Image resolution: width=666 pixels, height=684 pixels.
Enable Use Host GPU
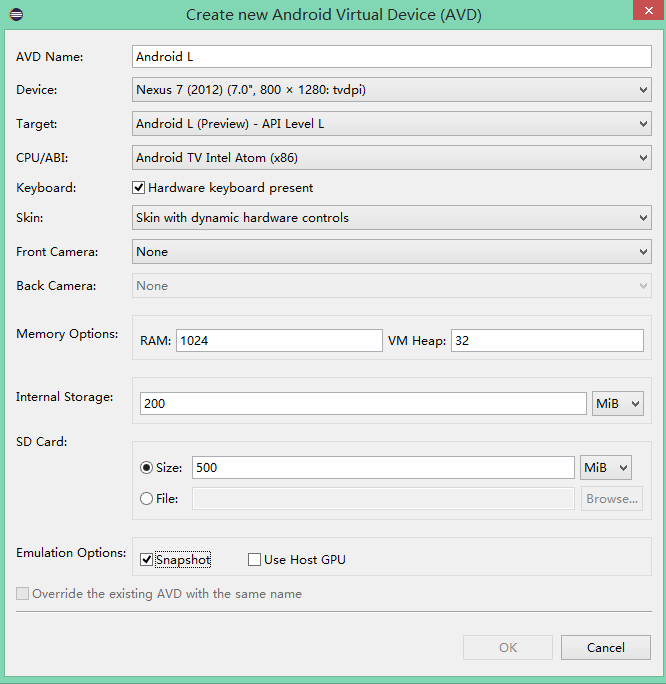point(254,560)
